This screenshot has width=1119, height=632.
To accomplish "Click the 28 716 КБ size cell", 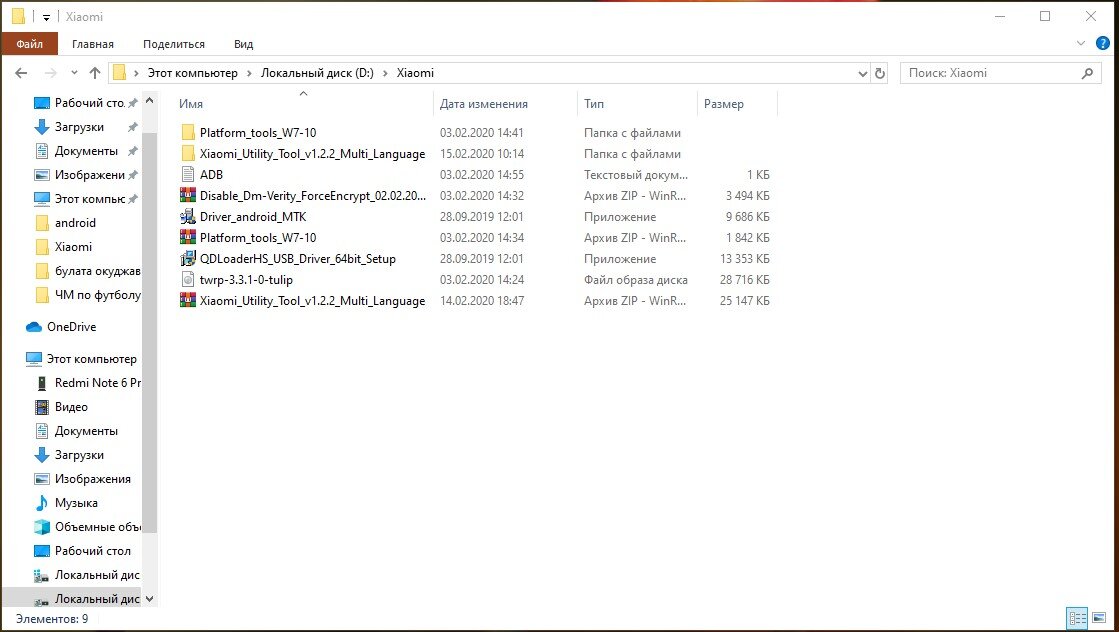I will pos(744,280).
